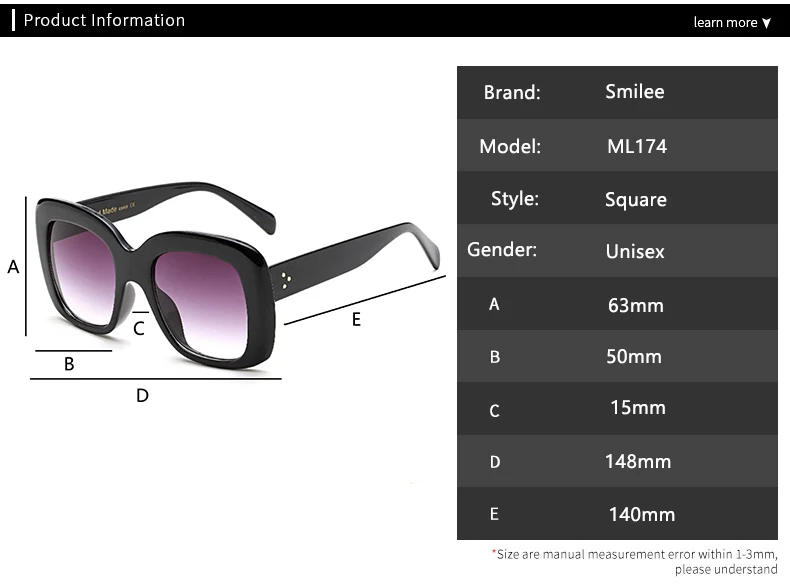Select the '63mm' measurement value
This screenshot has width=790, height=586.
point(635,305)
